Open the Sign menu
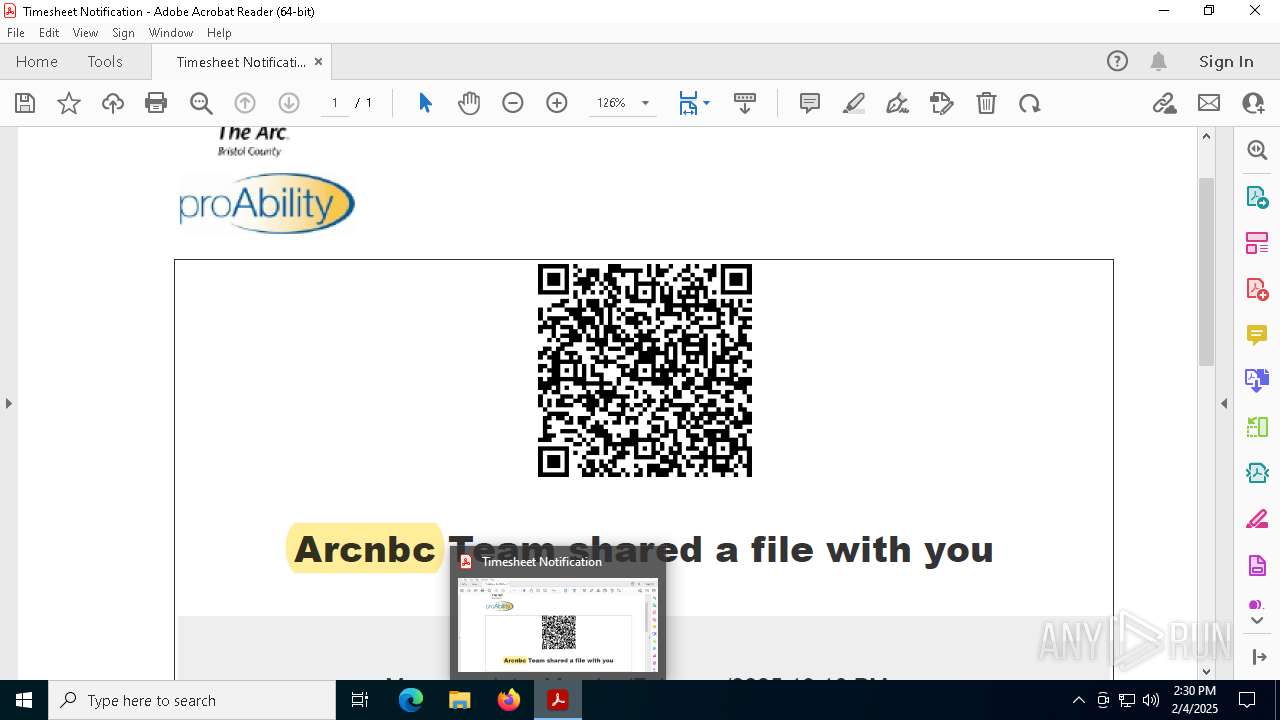 point(124,33)
